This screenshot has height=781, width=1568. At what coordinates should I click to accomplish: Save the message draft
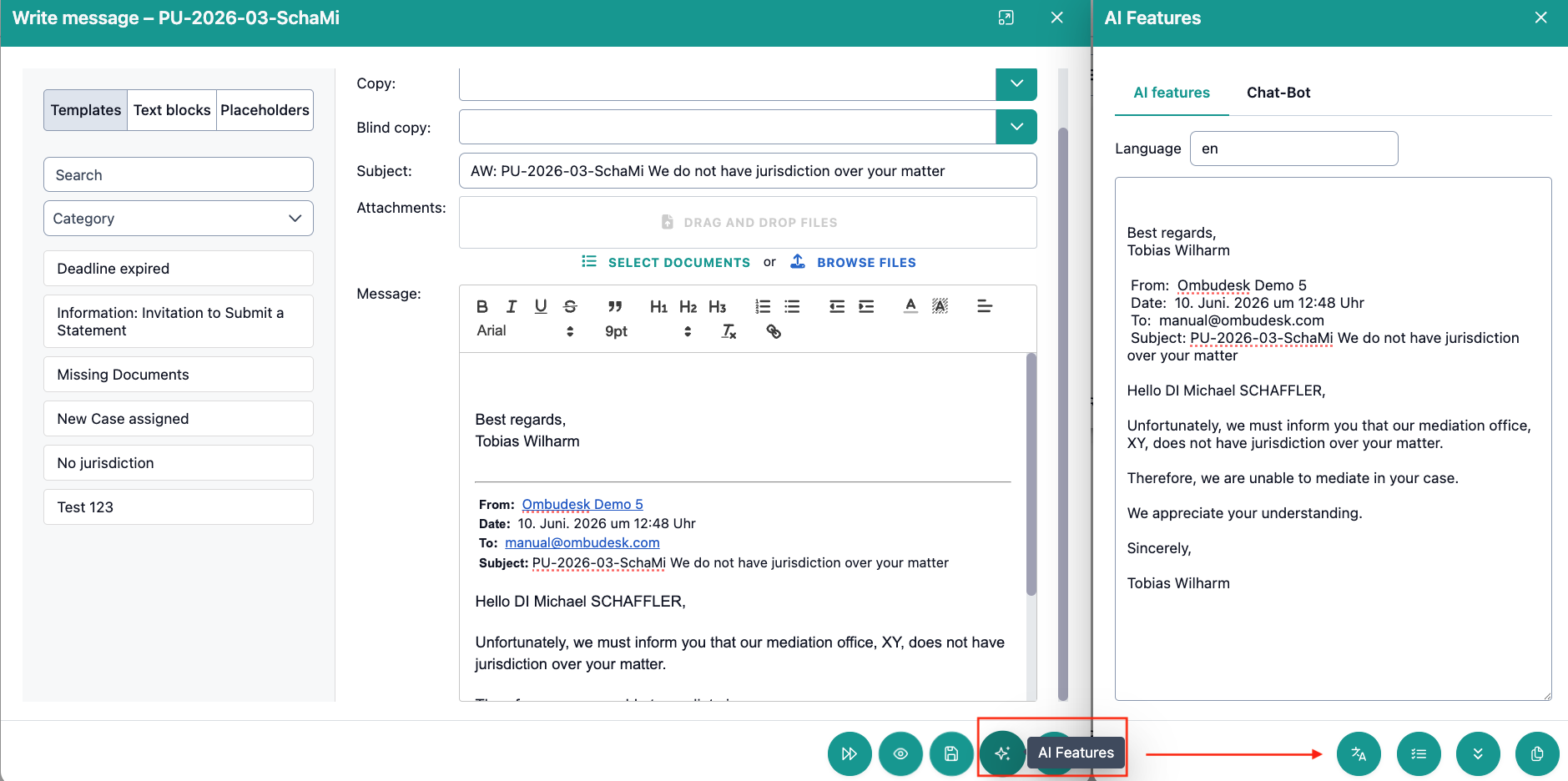point(951,753)
